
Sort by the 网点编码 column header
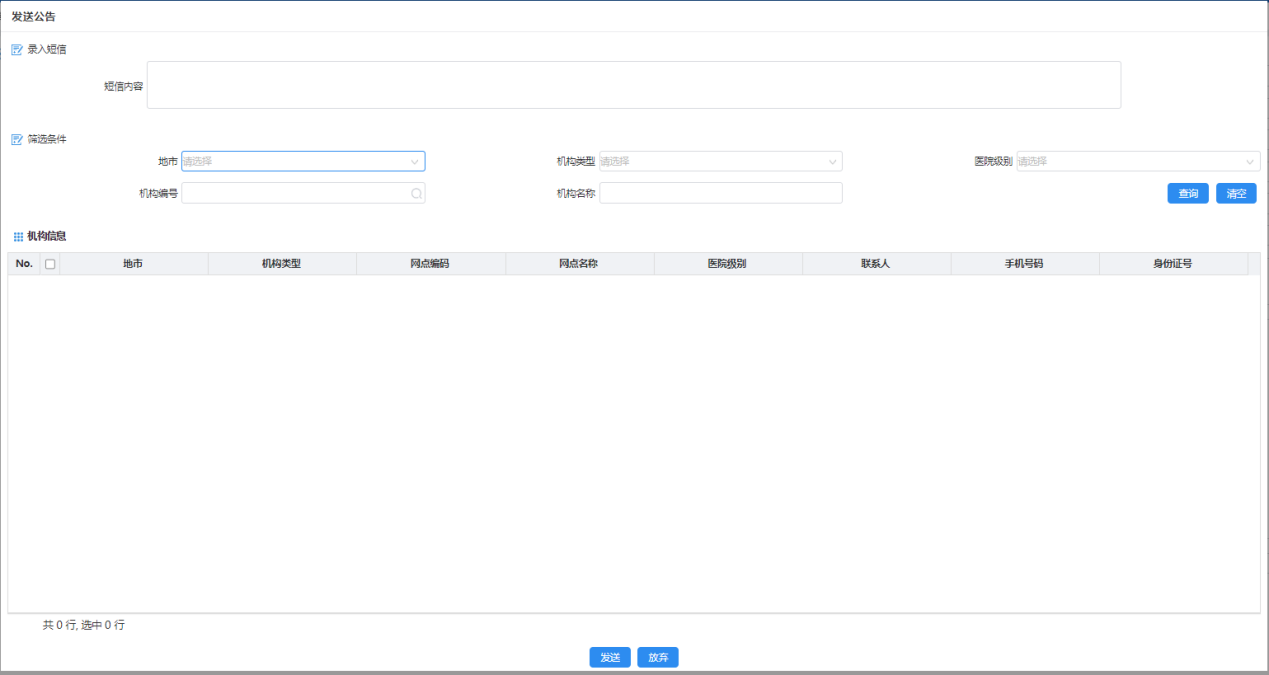430,264
